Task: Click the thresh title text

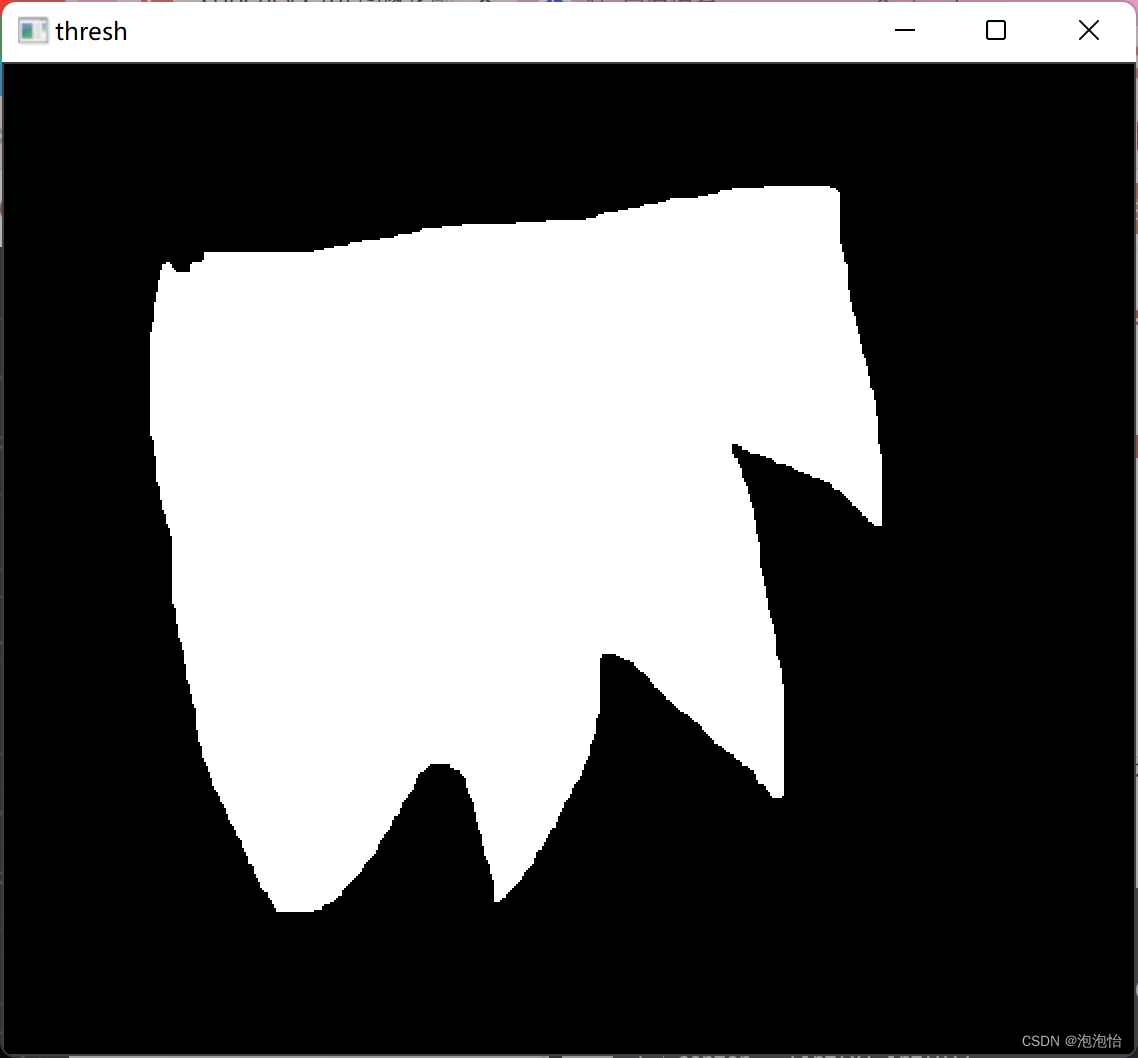Action: (x=91, y=31)
